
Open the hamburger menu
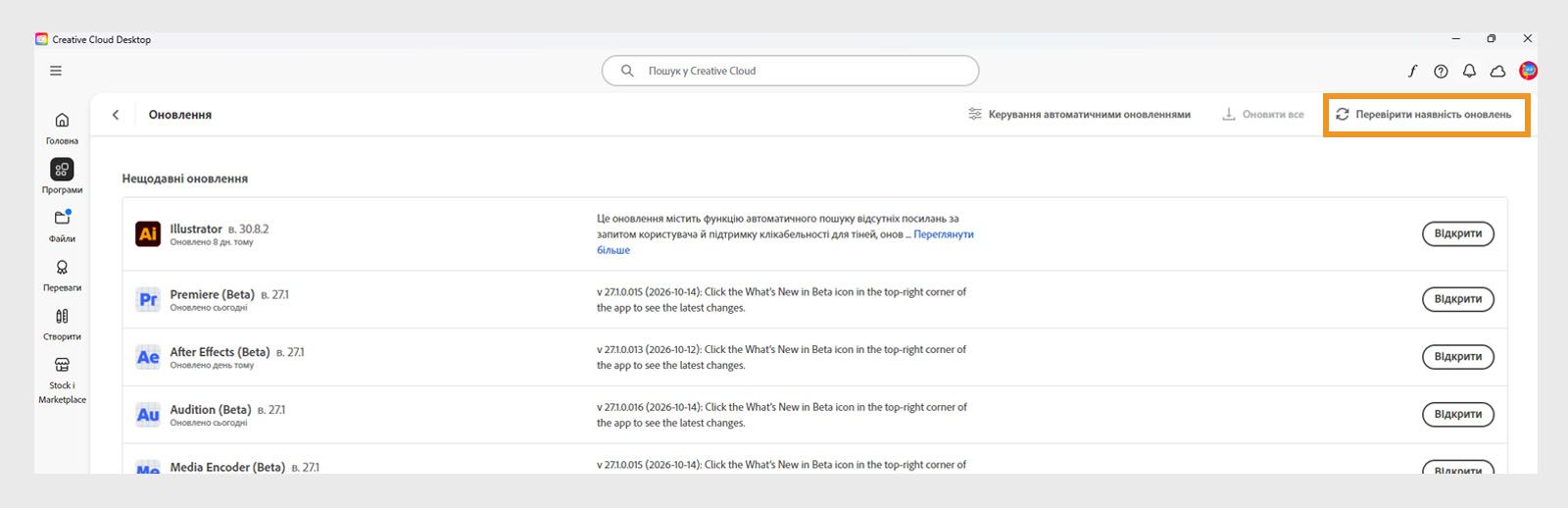[x=56, y=71]
